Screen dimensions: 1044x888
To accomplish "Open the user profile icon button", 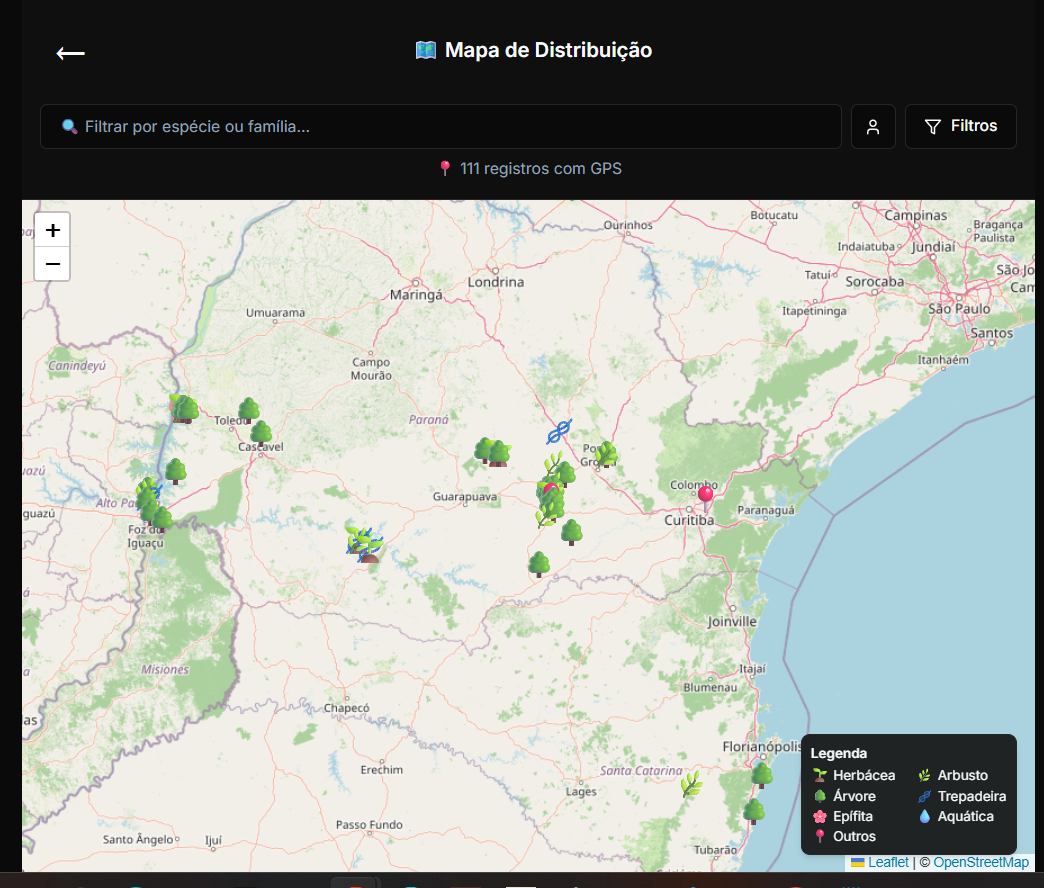I will point(873,126).
